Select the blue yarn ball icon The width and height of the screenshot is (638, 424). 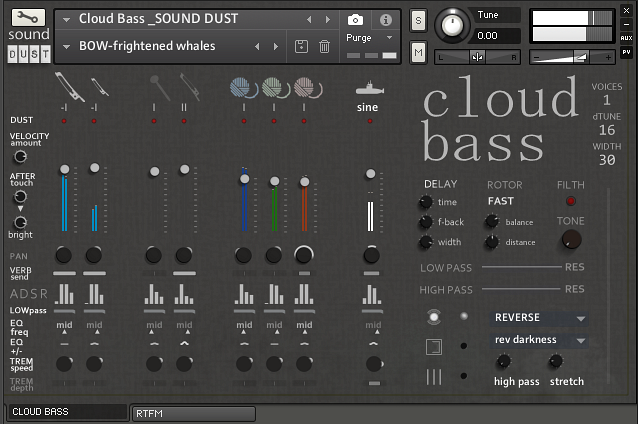(x=244, y=88)
